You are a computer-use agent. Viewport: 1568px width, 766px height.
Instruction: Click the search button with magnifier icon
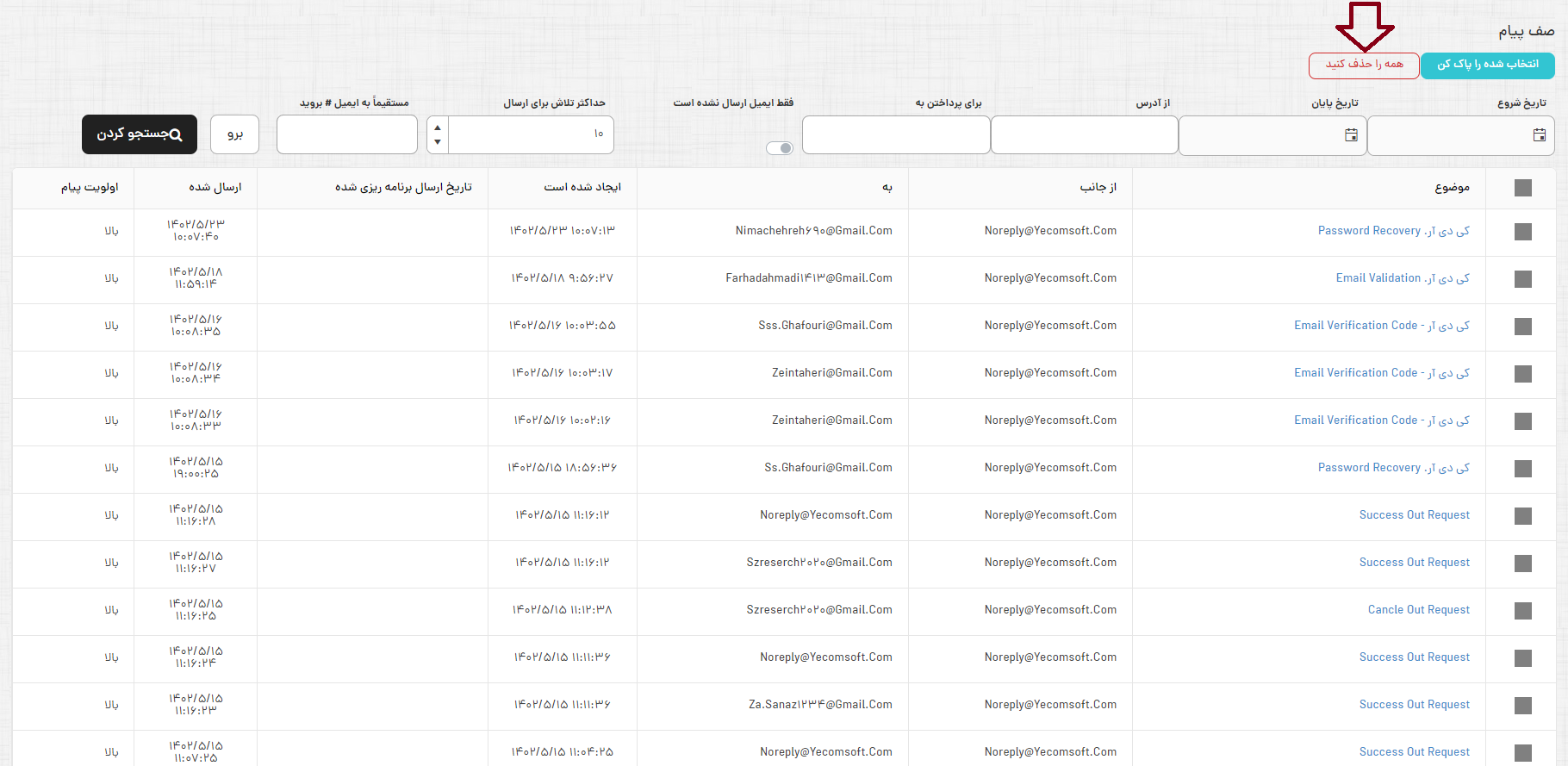140,134
